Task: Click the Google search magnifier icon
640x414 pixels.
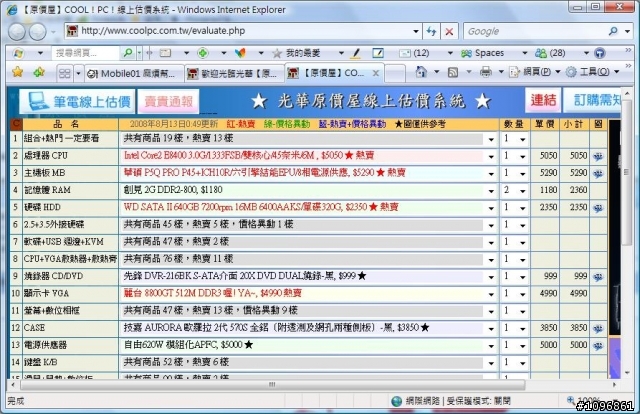Action: (613, 31)
